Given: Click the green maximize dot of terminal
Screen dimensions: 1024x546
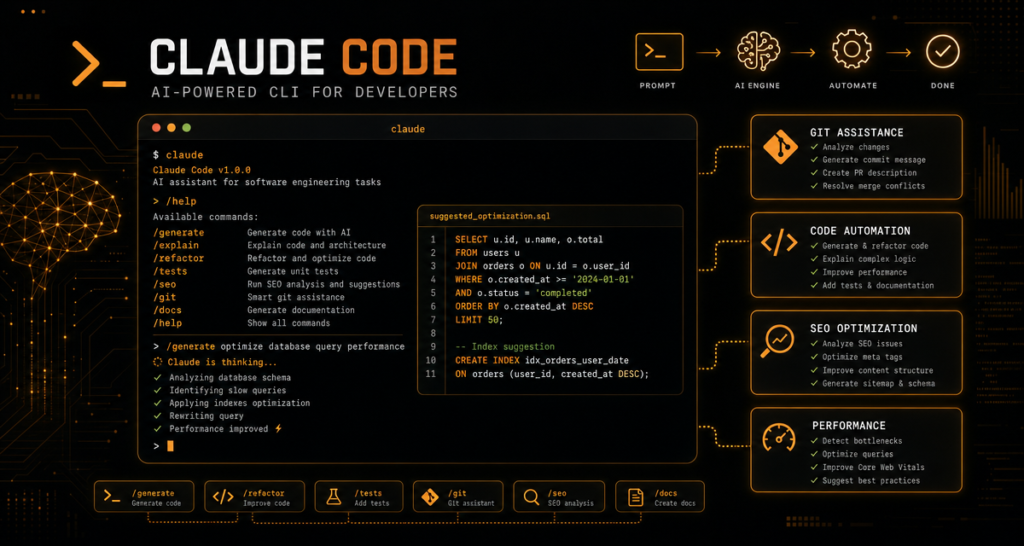Looking at the screenshot, I should coord(187,128).
